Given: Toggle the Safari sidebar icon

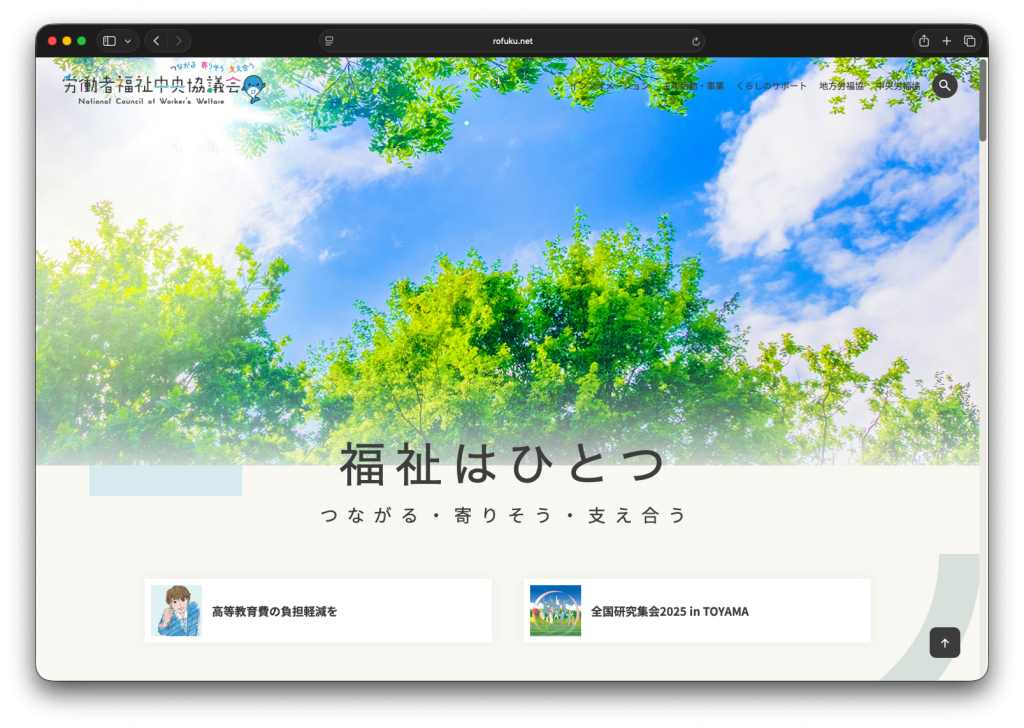Looking at the screenshot, I should 110,41.
